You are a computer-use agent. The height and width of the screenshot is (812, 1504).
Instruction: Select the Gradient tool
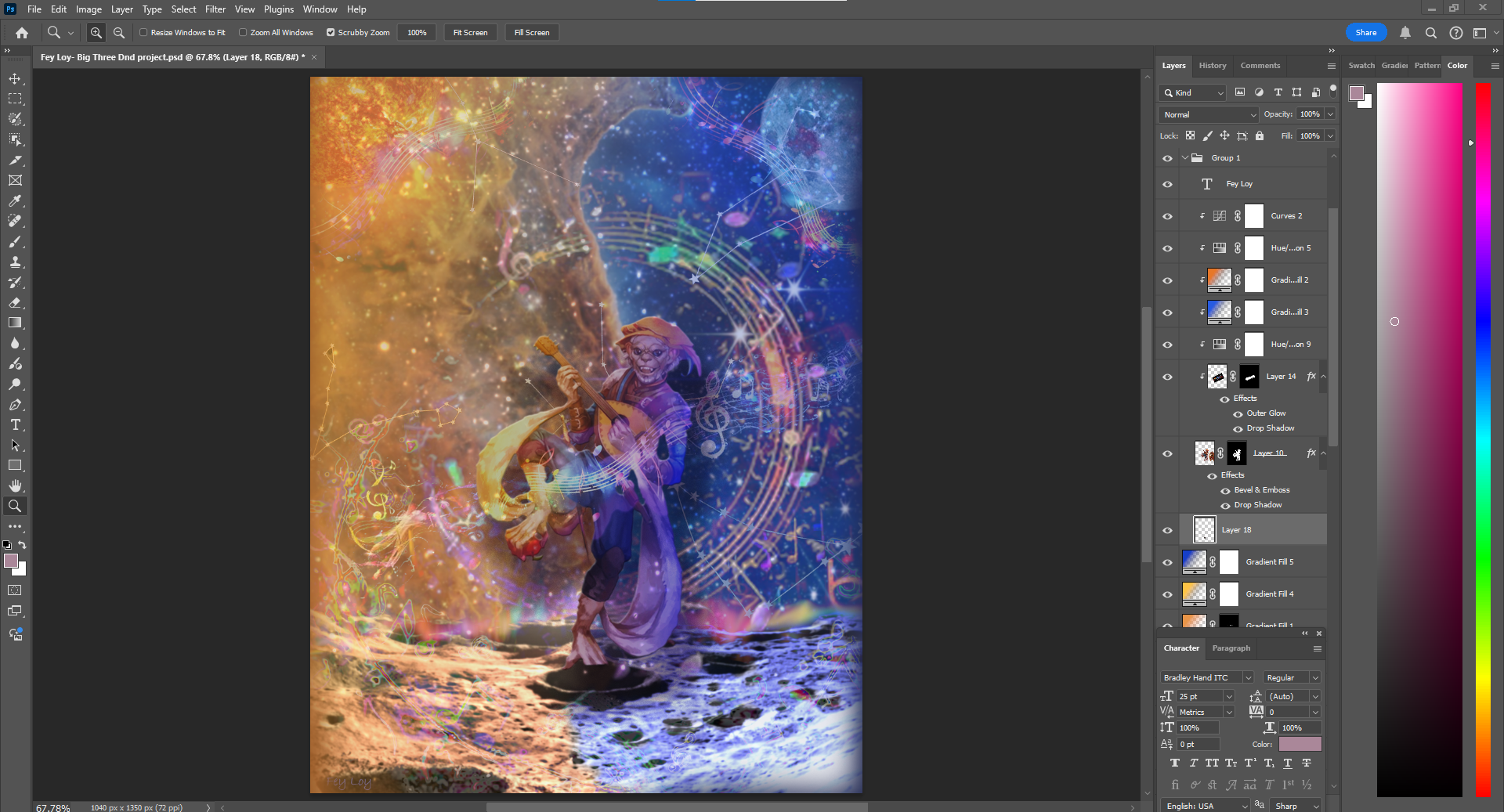[x=15, y=323]
